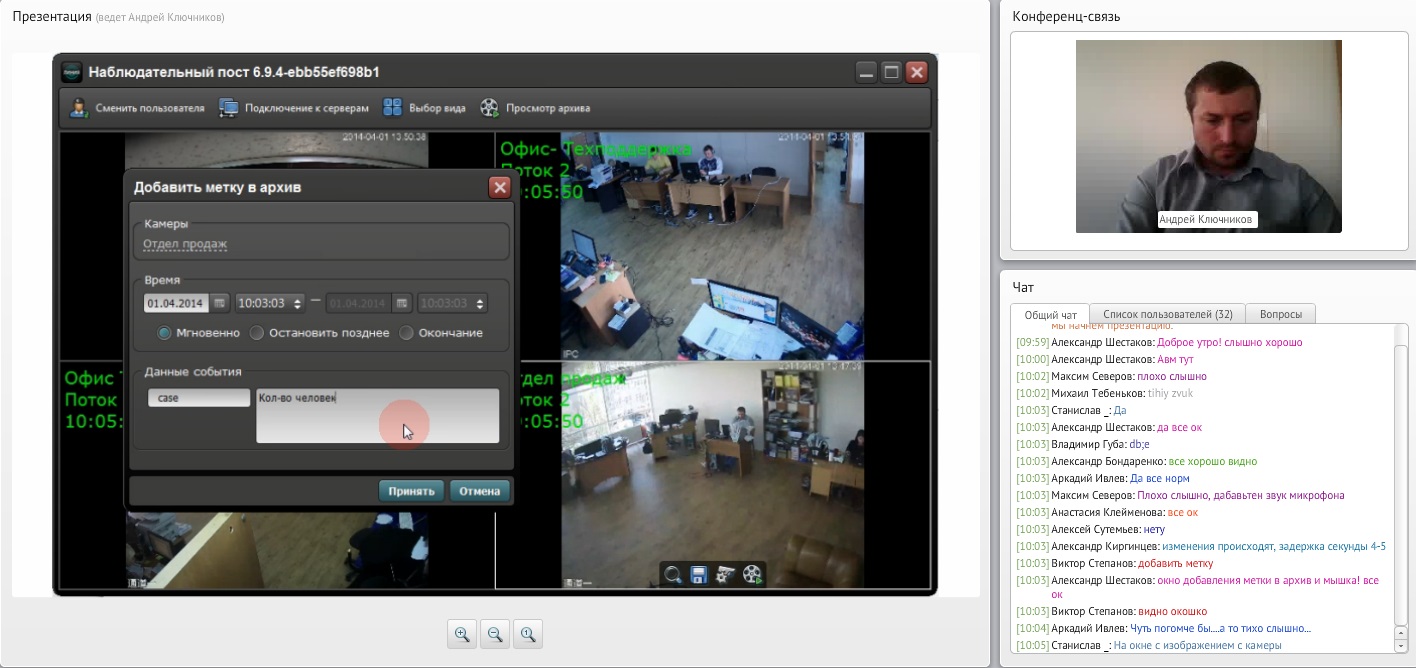Reset presentation zoom to original size
This screenshot has height=668, width=1416.
(528, 634)
